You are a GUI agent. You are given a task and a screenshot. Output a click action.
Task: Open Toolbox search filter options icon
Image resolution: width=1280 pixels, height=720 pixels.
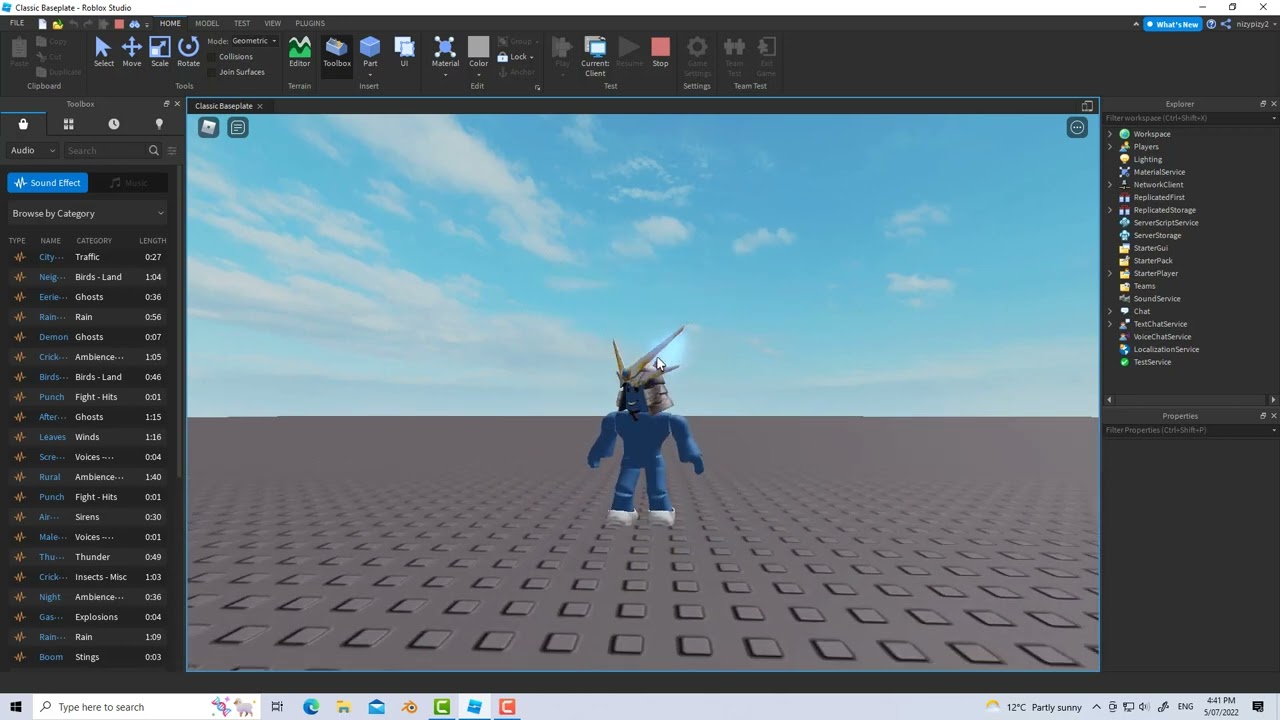point(172,150)
